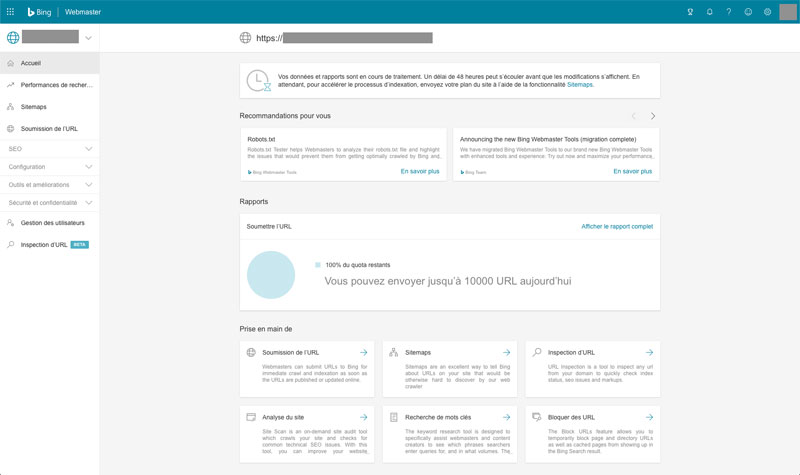Click the Webmaster label in the header
The image size is (800, 475).
click(83, 12)
